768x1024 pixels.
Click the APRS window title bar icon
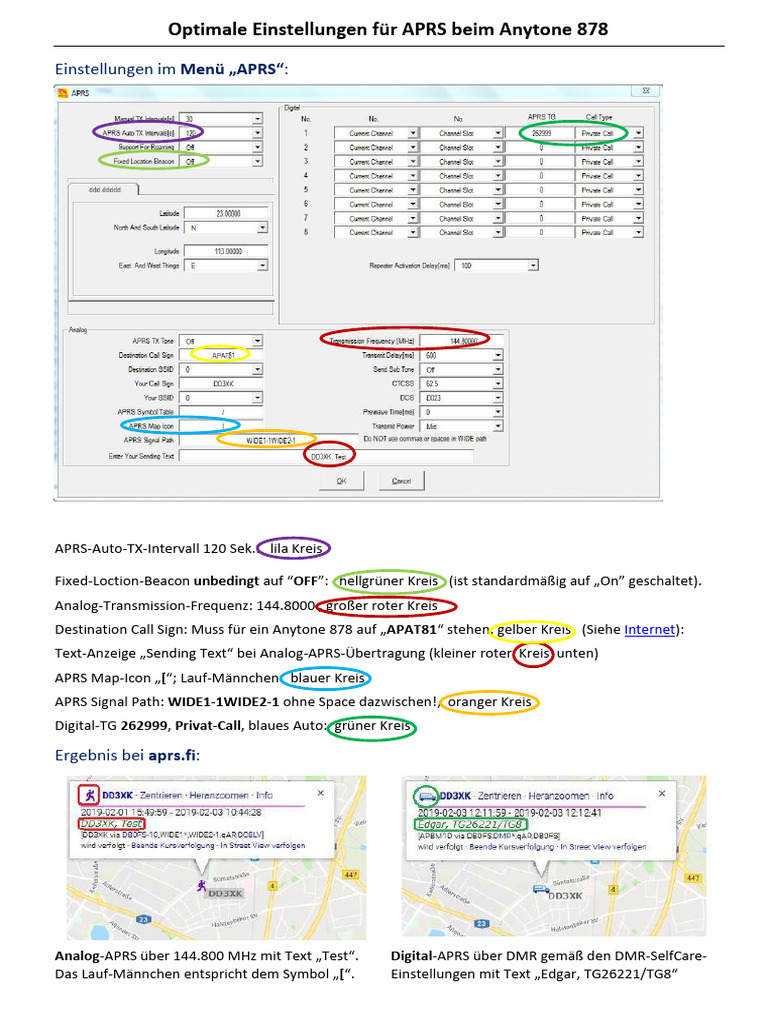pyautogui.click(x=63, y=93)
